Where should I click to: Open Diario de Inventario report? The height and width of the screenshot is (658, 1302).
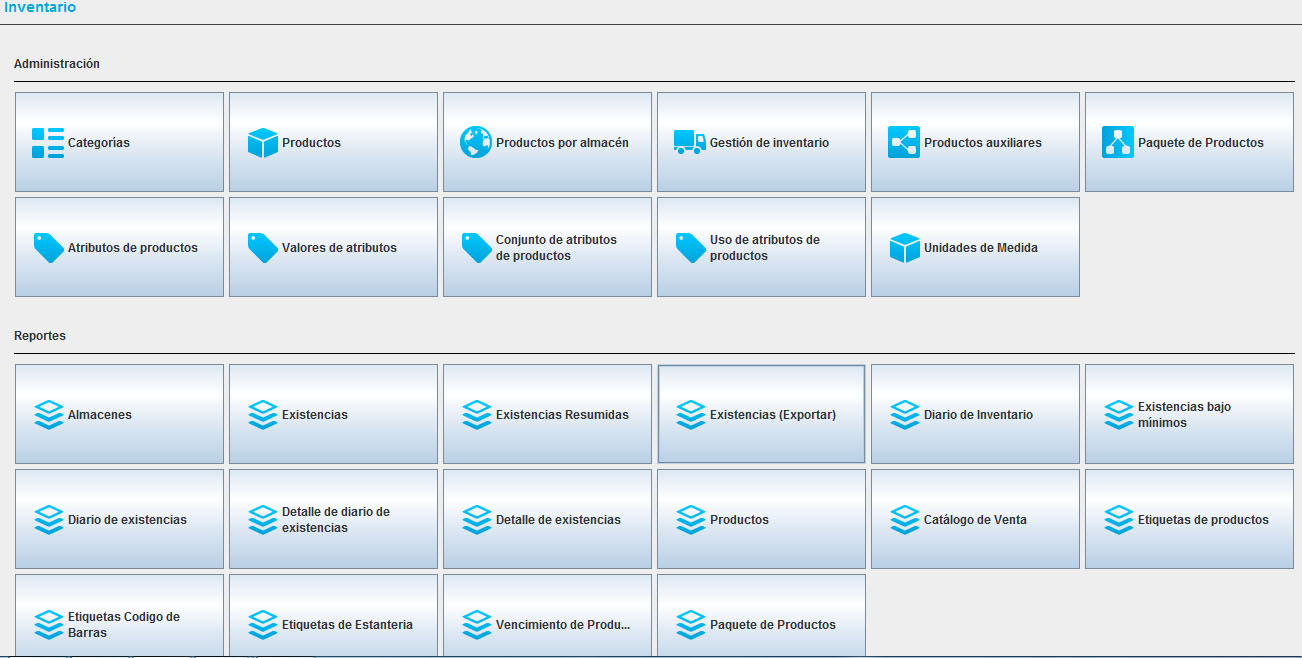(975, 414)
